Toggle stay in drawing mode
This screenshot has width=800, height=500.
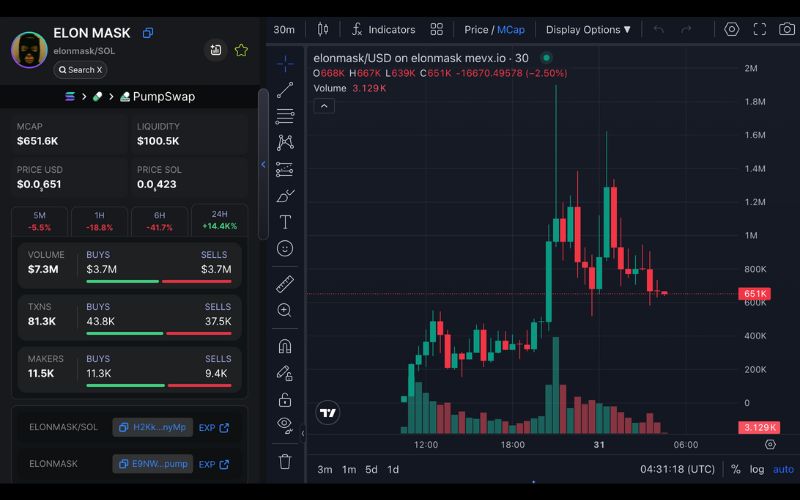(x=285, y=373)
